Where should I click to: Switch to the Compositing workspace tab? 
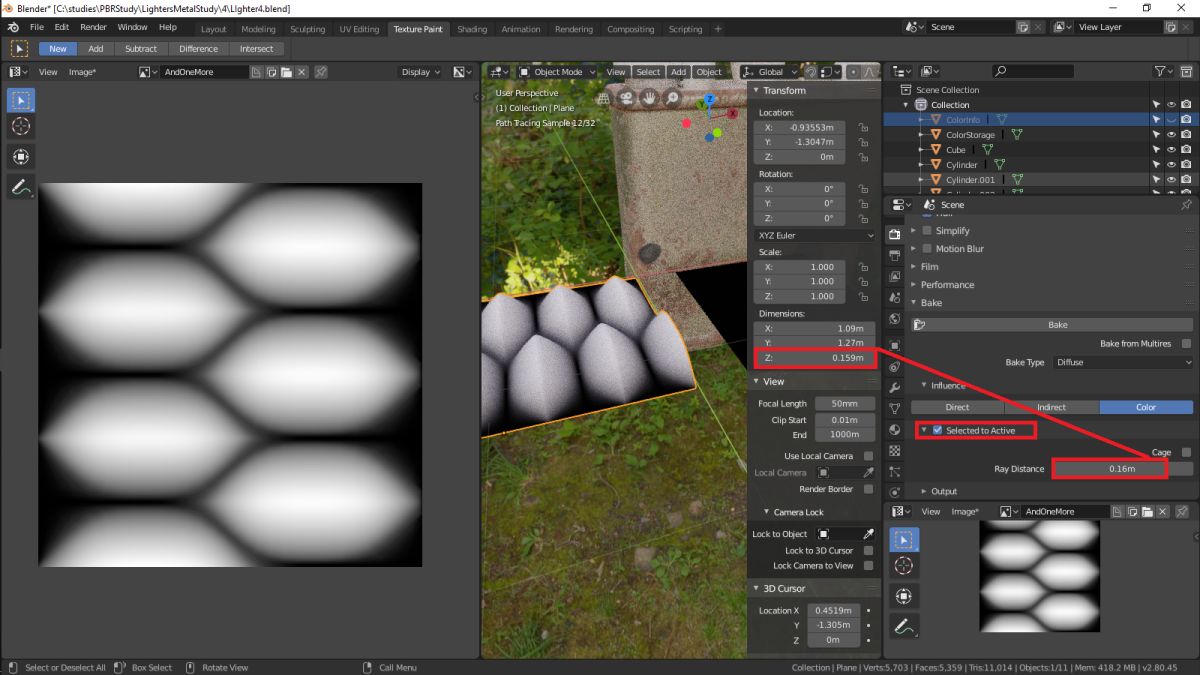point(631,29)
